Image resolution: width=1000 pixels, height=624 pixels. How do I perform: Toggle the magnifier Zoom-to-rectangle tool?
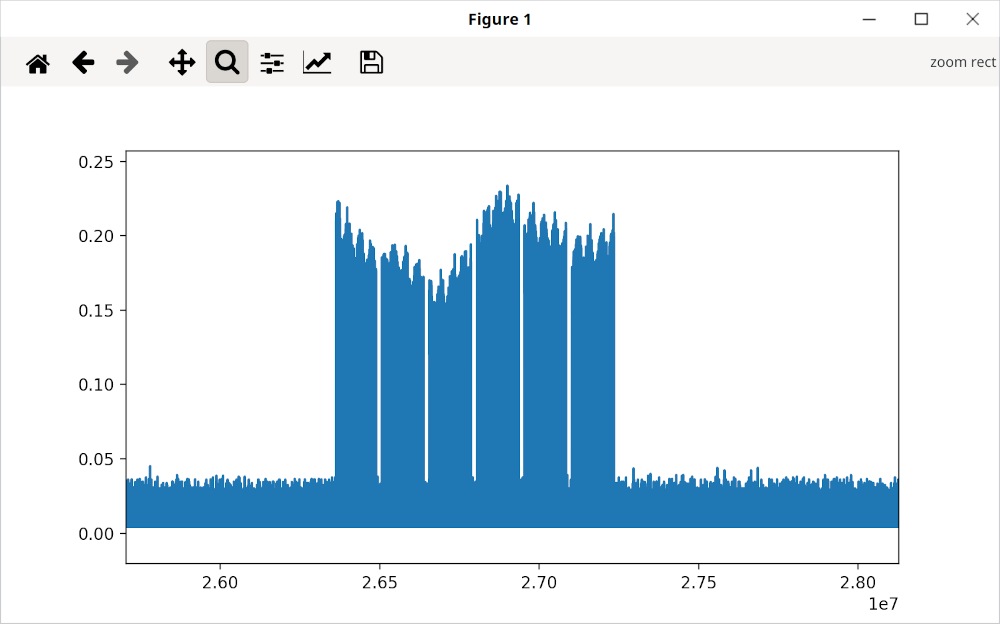226,61
